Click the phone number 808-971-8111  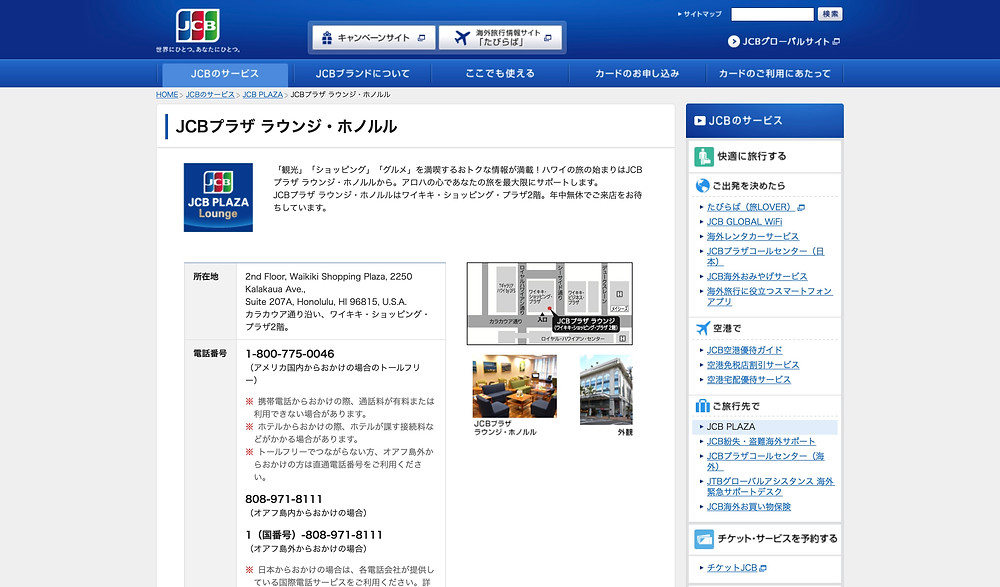tap(284, 499)
